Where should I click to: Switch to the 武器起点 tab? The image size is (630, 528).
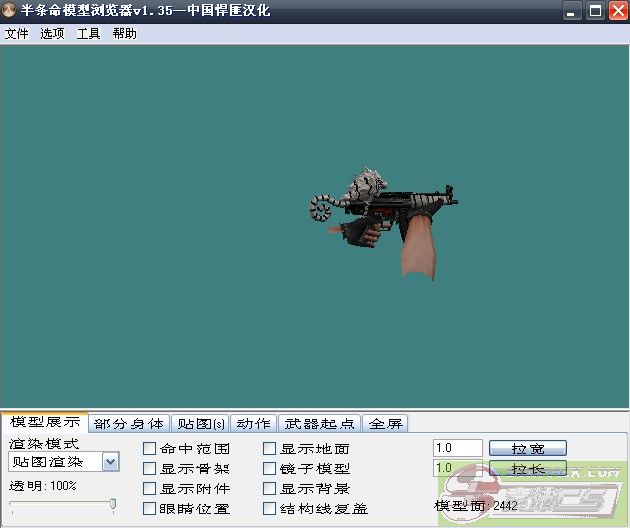(x=317, y=424)
